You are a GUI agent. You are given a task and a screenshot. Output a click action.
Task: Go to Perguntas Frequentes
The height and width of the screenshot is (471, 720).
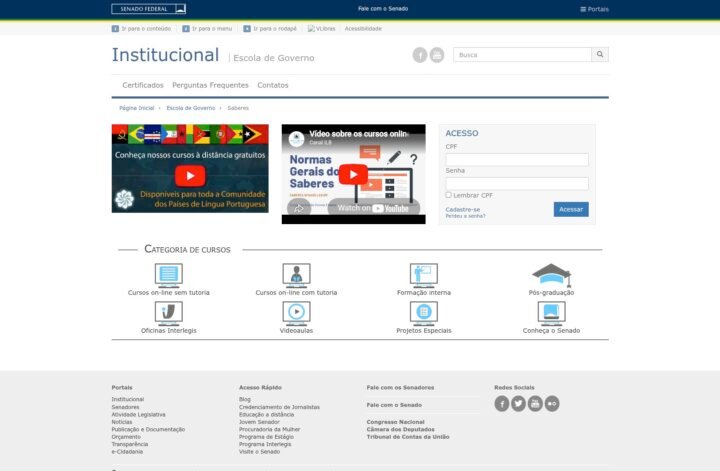tap(210, 85)
